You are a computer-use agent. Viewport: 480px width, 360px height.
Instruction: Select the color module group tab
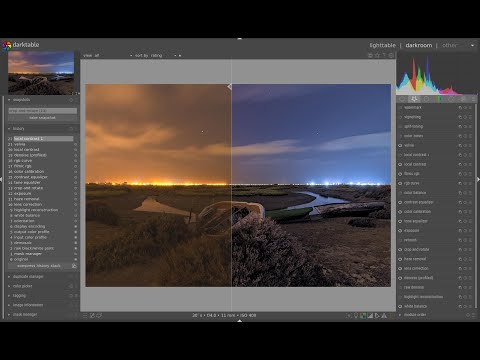click(439, 99)
